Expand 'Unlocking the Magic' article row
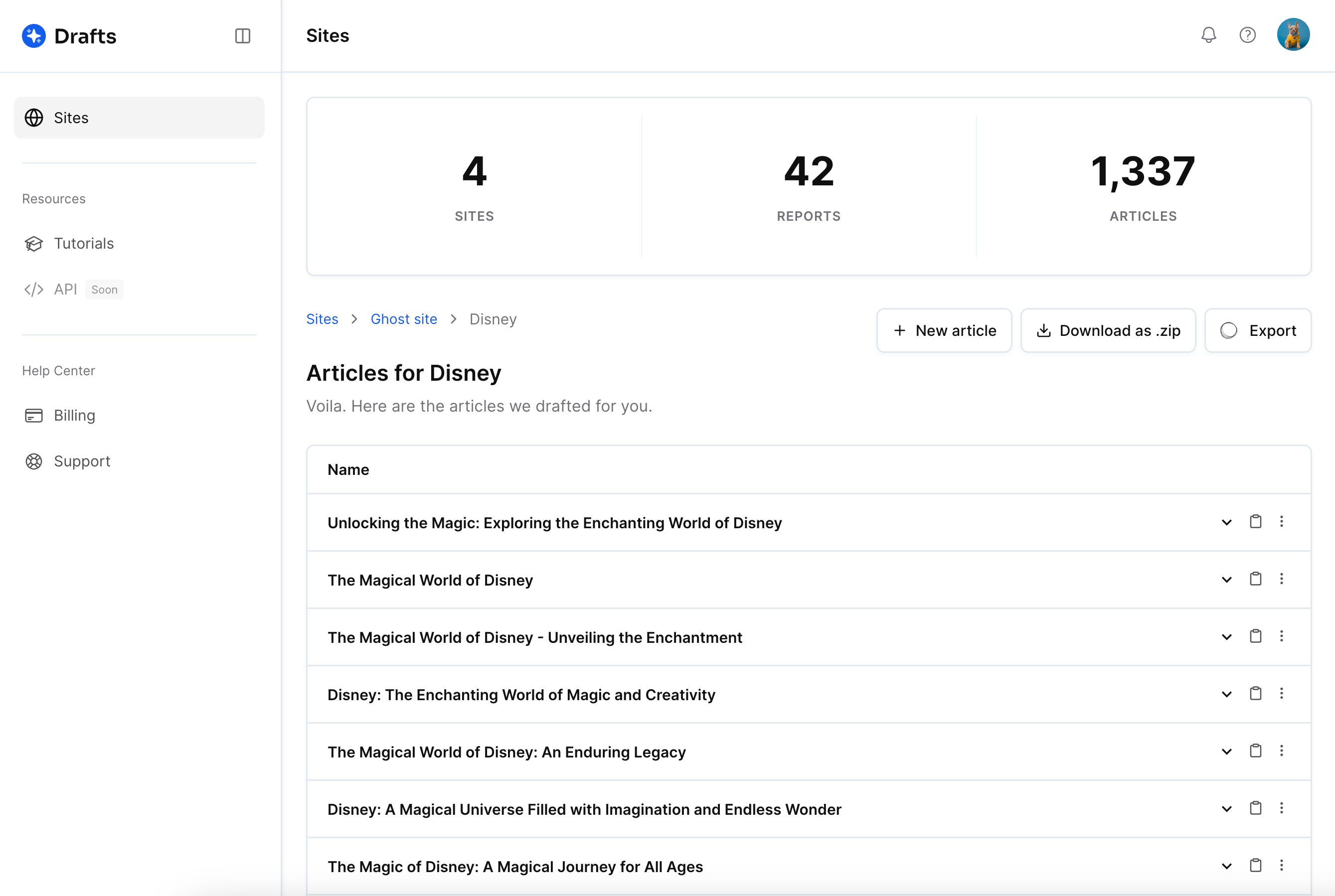Image resolution: width=1335 pixels, height=896 pixels. (x=1226, y=522)
